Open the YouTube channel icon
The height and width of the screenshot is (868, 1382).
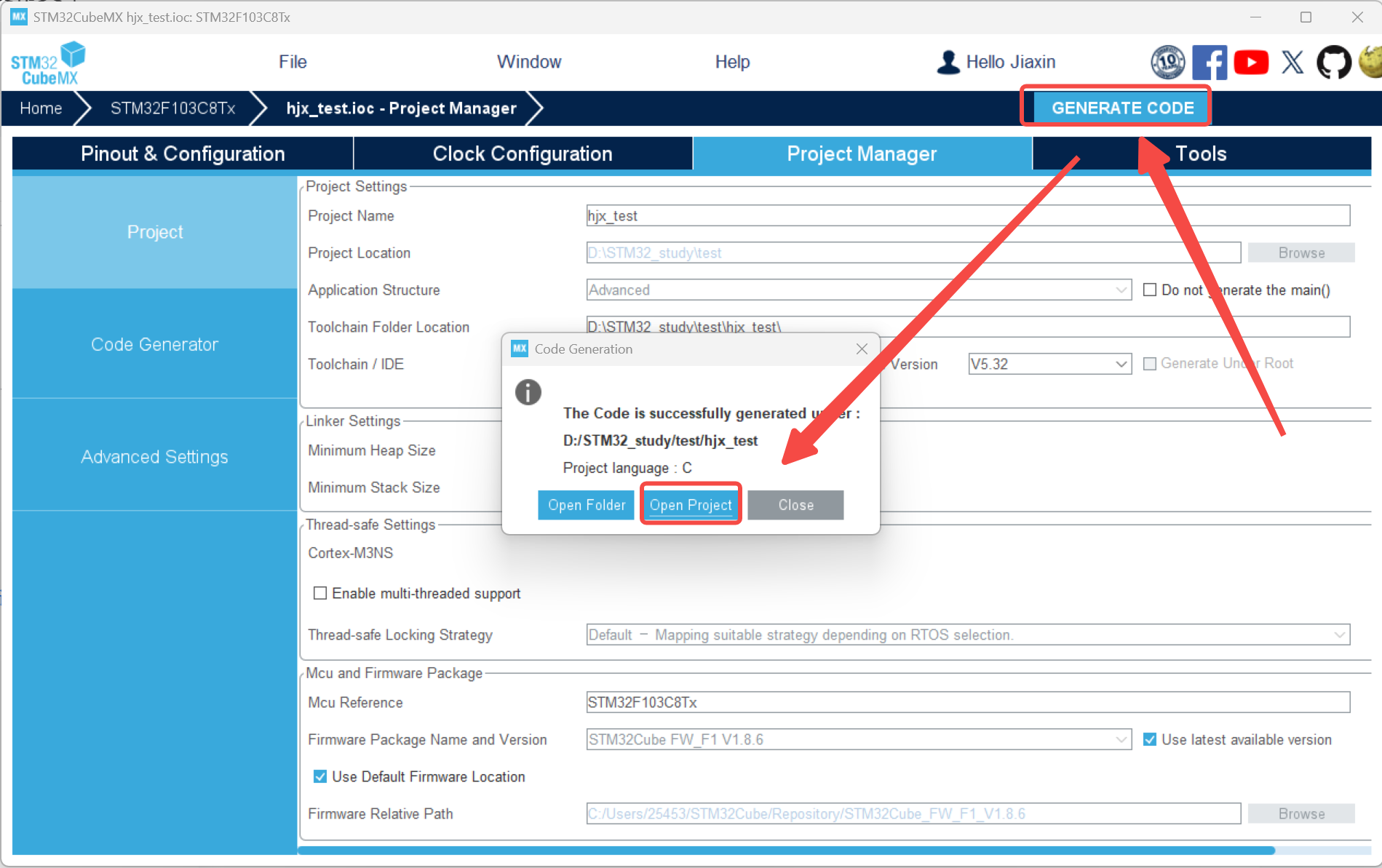pos(1251,63)
